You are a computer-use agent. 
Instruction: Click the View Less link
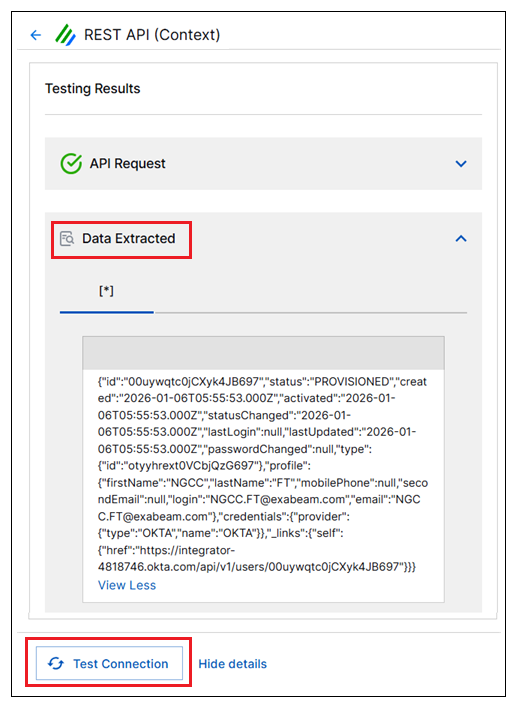coord(127,585)
